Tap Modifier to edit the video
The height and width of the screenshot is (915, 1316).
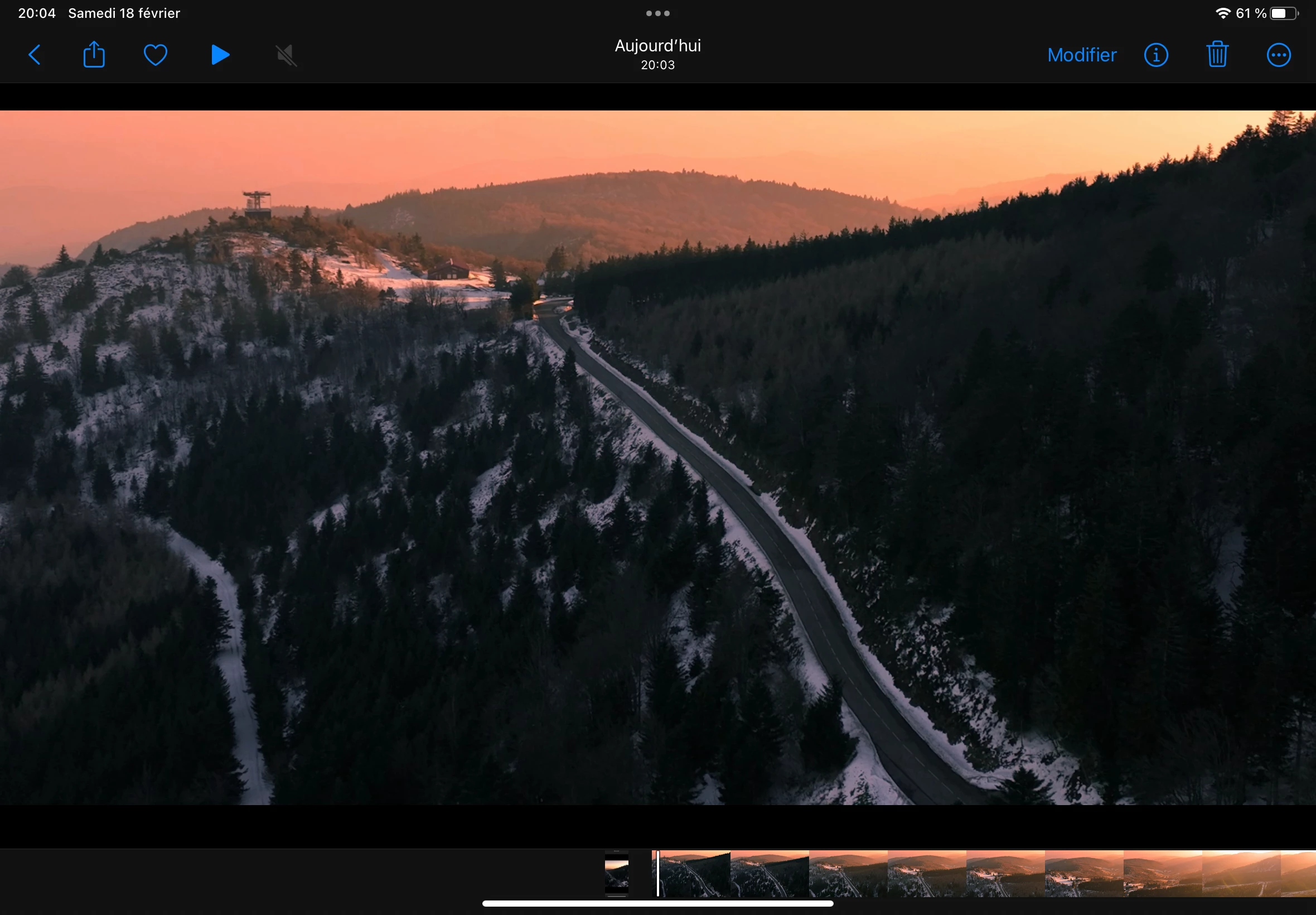click(x=1082, y=55)
